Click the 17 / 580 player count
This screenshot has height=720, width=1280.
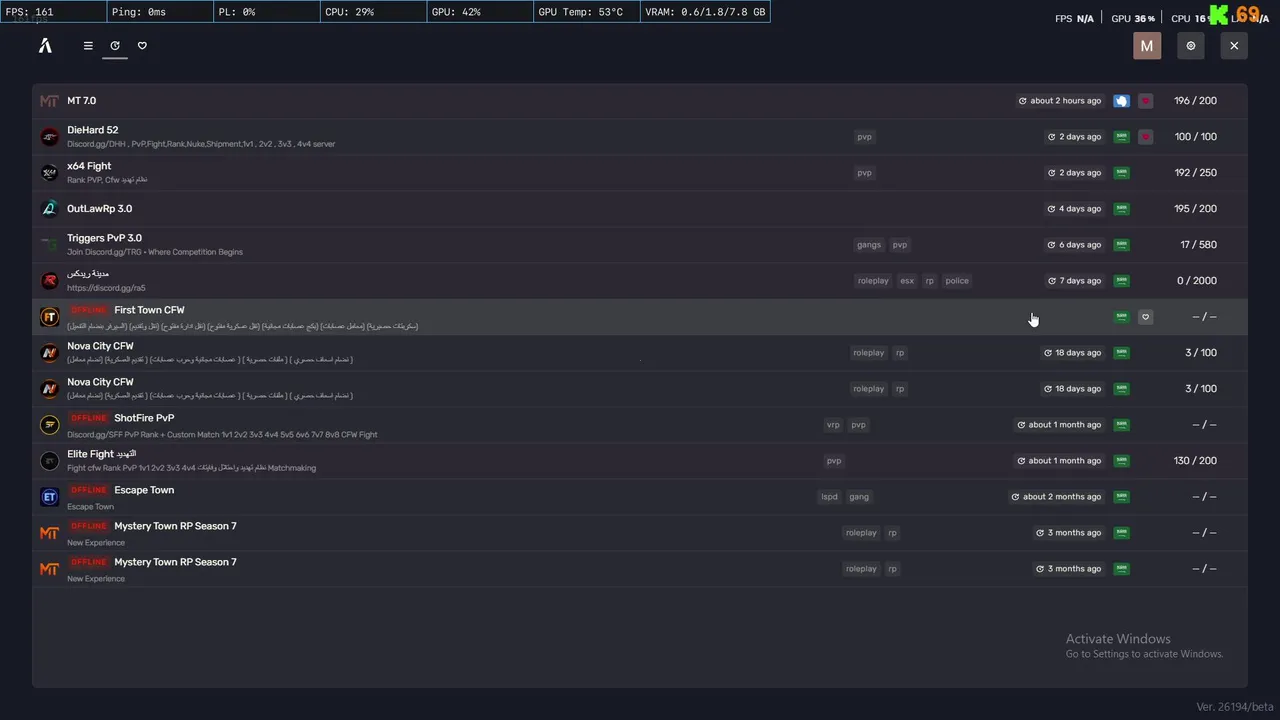[x=1198, y=245]
